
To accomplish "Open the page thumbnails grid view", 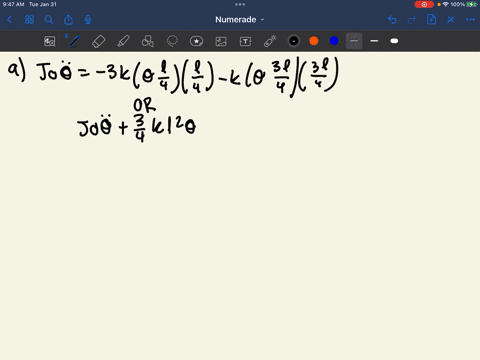I will pyautogui.click(x=29, y=20).
